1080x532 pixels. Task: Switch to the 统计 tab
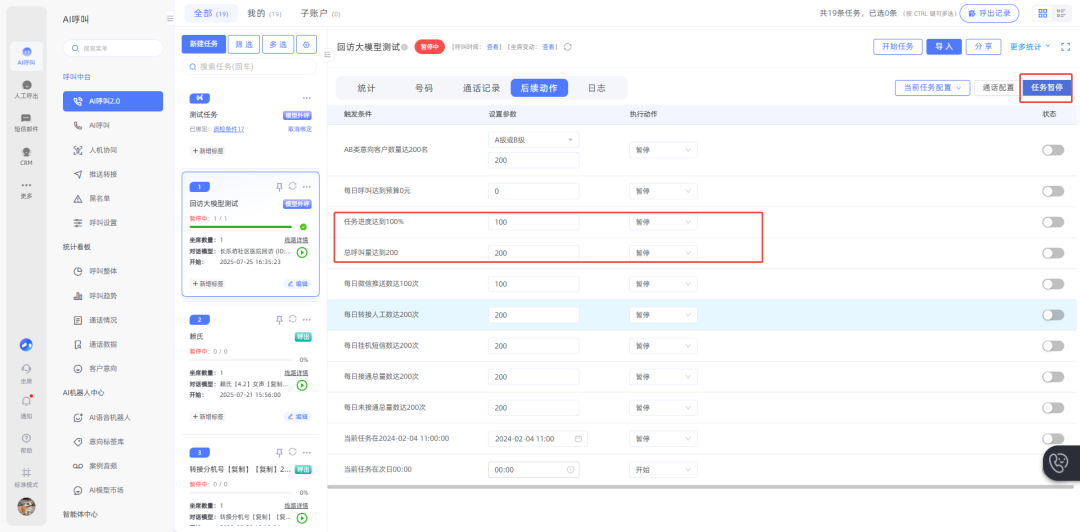pyautogui.click(x=366, y=88)
